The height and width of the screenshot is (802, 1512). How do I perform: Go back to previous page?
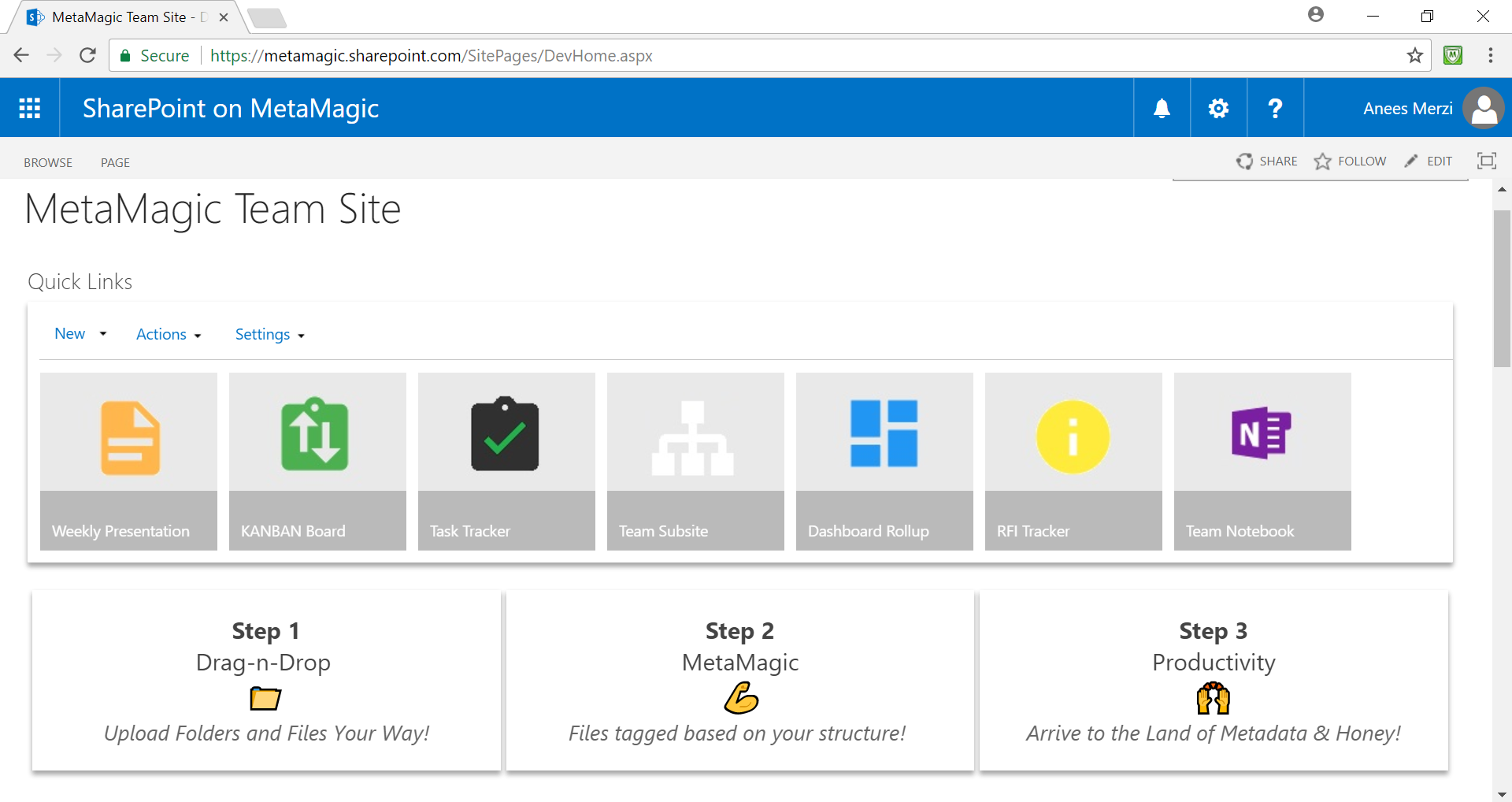point(21,55)
